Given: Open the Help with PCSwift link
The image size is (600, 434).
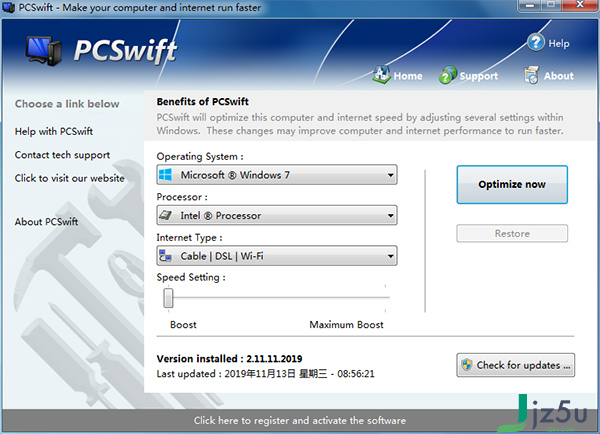Looking at the screenshot, I should tap(54, 131).
